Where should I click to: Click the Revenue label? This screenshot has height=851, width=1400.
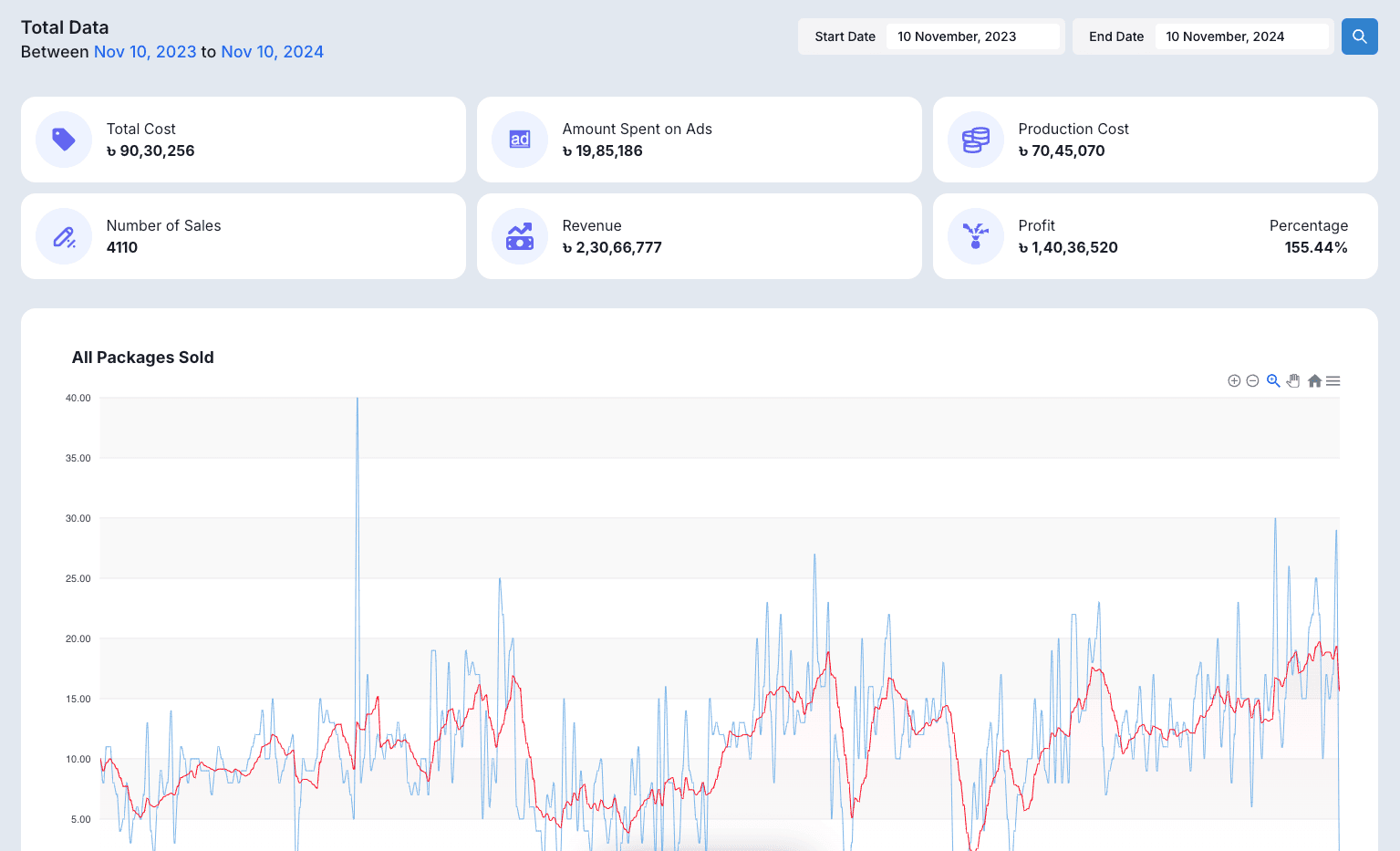tap(592, 225)
